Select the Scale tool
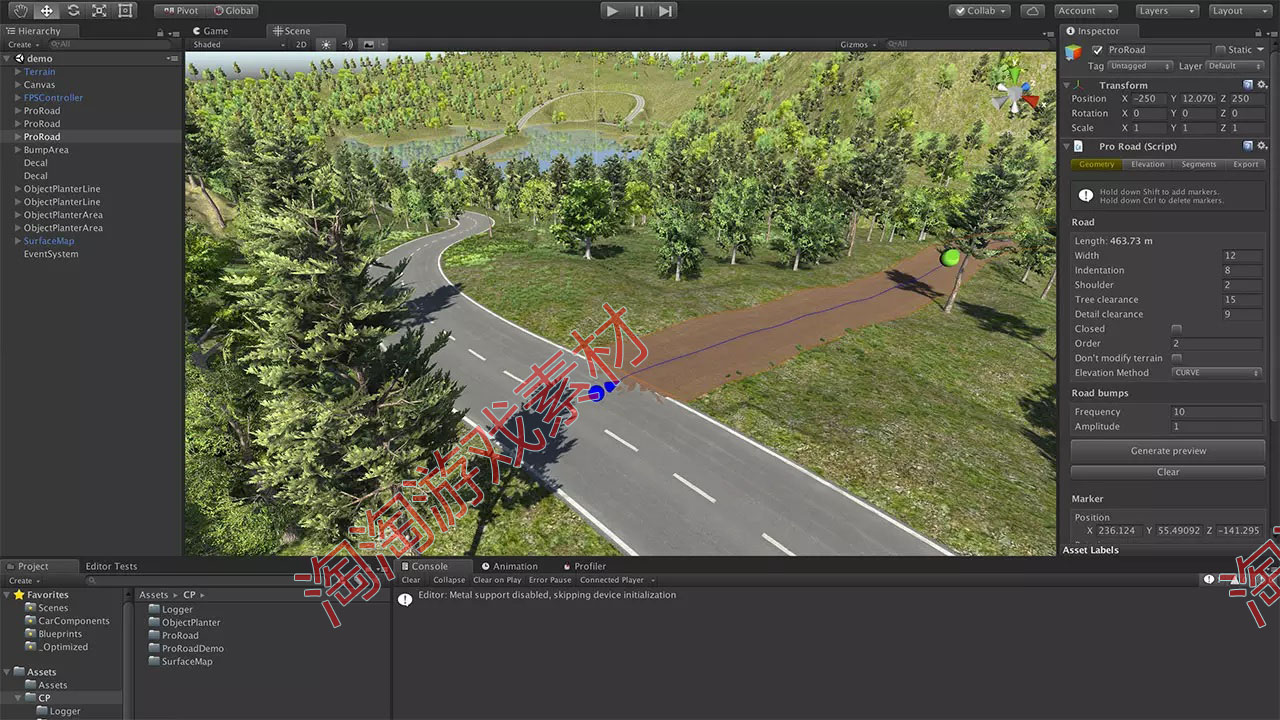The width and height of the screenshot is (1280, 720). pyautogui.click(x=99, y=10)
